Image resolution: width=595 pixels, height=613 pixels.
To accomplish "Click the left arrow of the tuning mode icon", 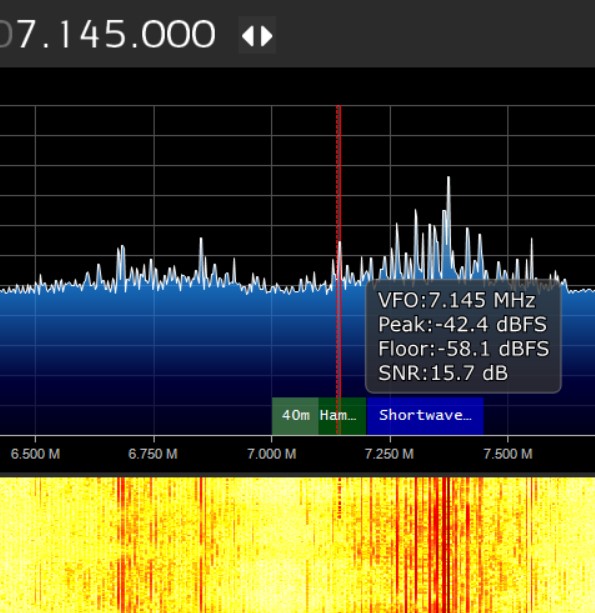I will click(248, 36).
